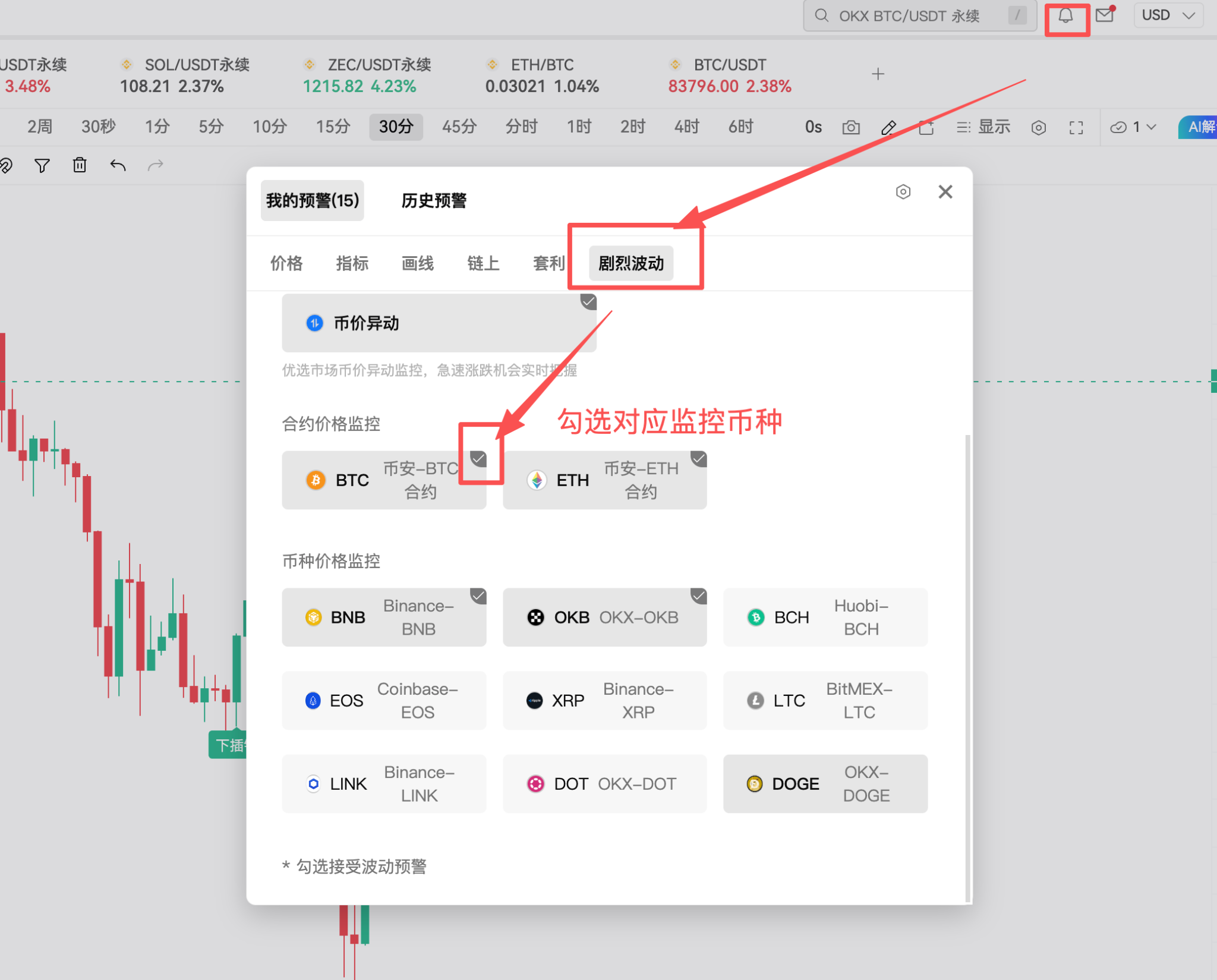
Task: Click the dialog vertical scrollbar
Action: pyautogui.click(x=968, y=669)
